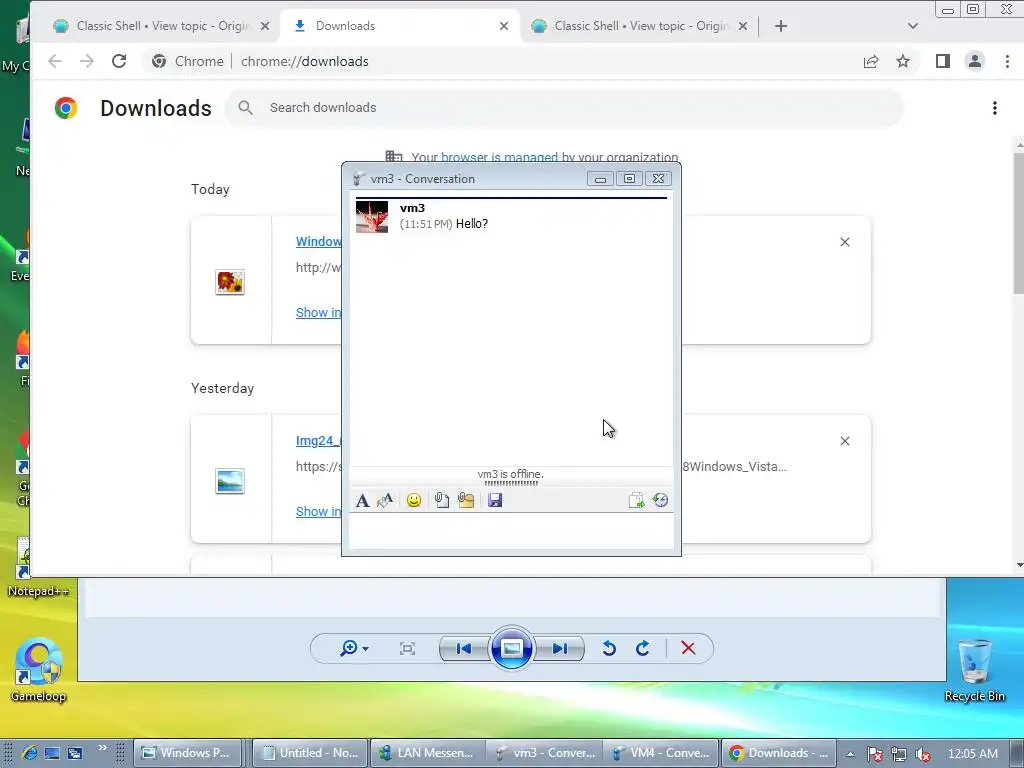Reload the Chrome page
This screenshot has height=768, width=1024.
coord(119,61)
